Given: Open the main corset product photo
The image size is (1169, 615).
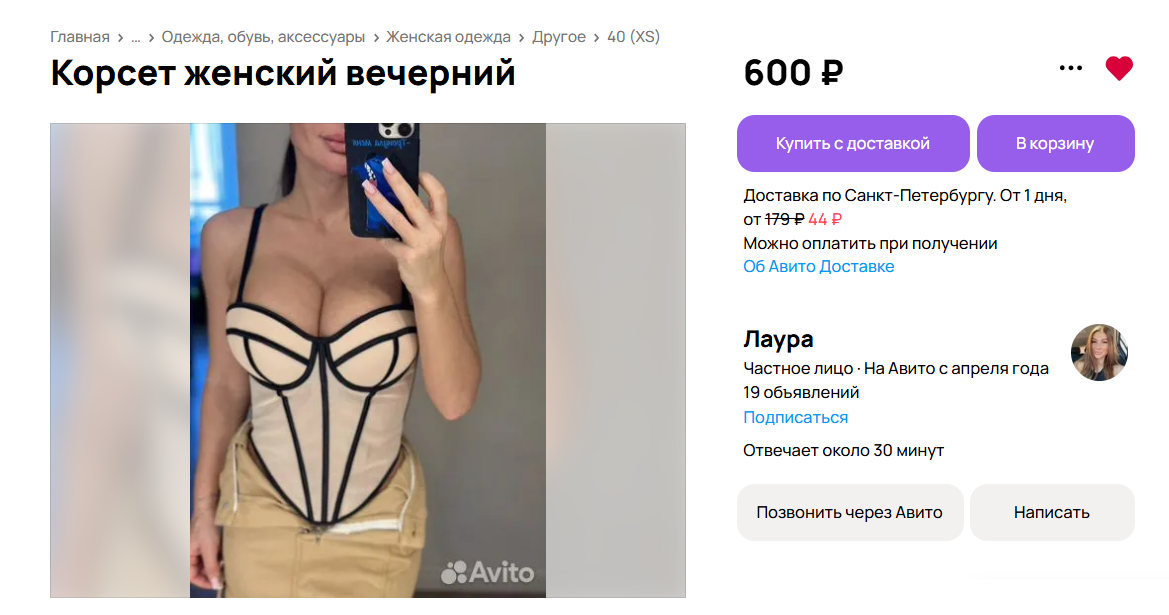Looking at the screenshot, I should [x=368, y=360].
